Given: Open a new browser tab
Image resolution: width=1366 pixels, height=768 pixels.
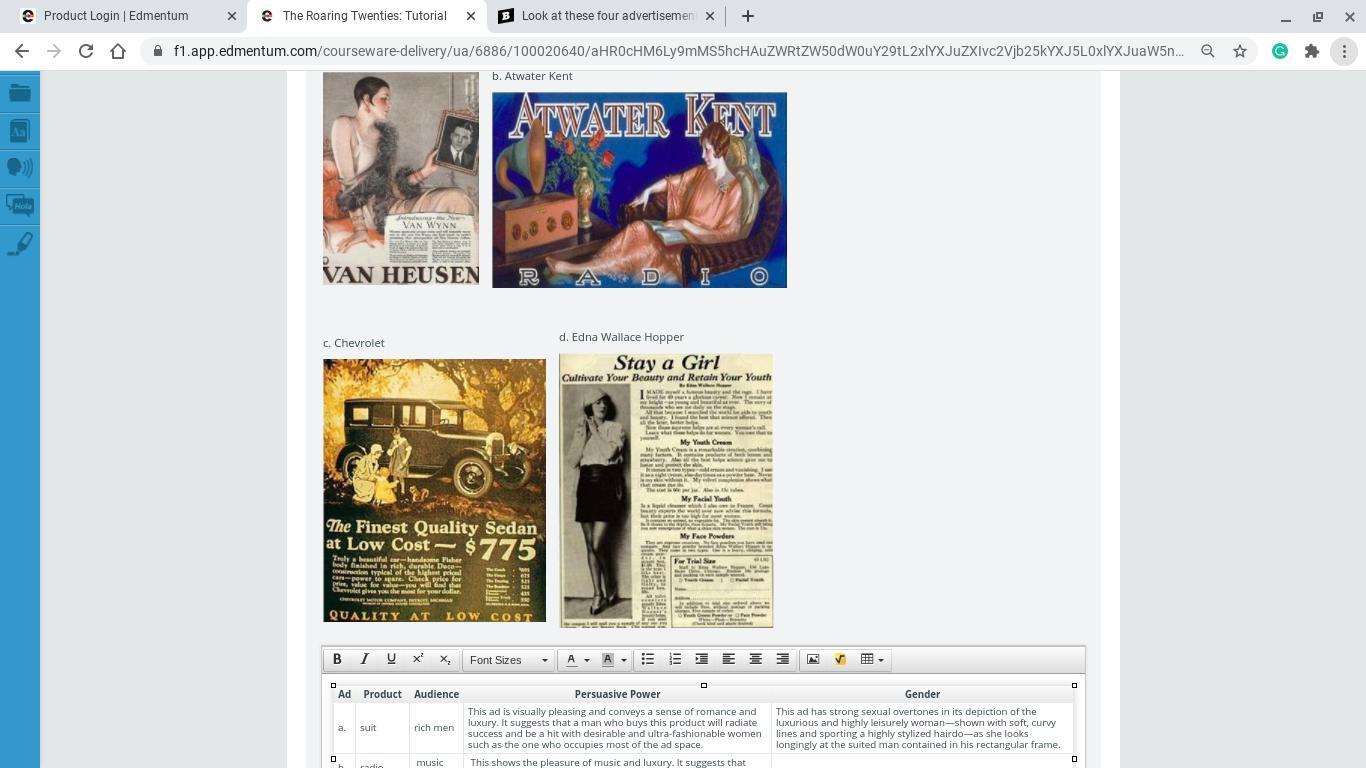Looking at the screenshot, I should (x=748, y=16).
